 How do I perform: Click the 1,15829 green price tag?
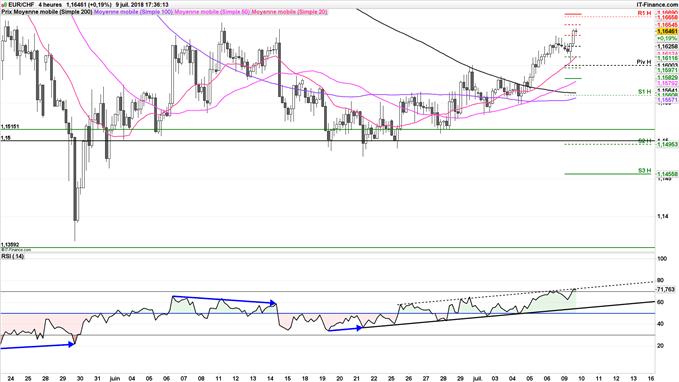[x=667, y=78]
